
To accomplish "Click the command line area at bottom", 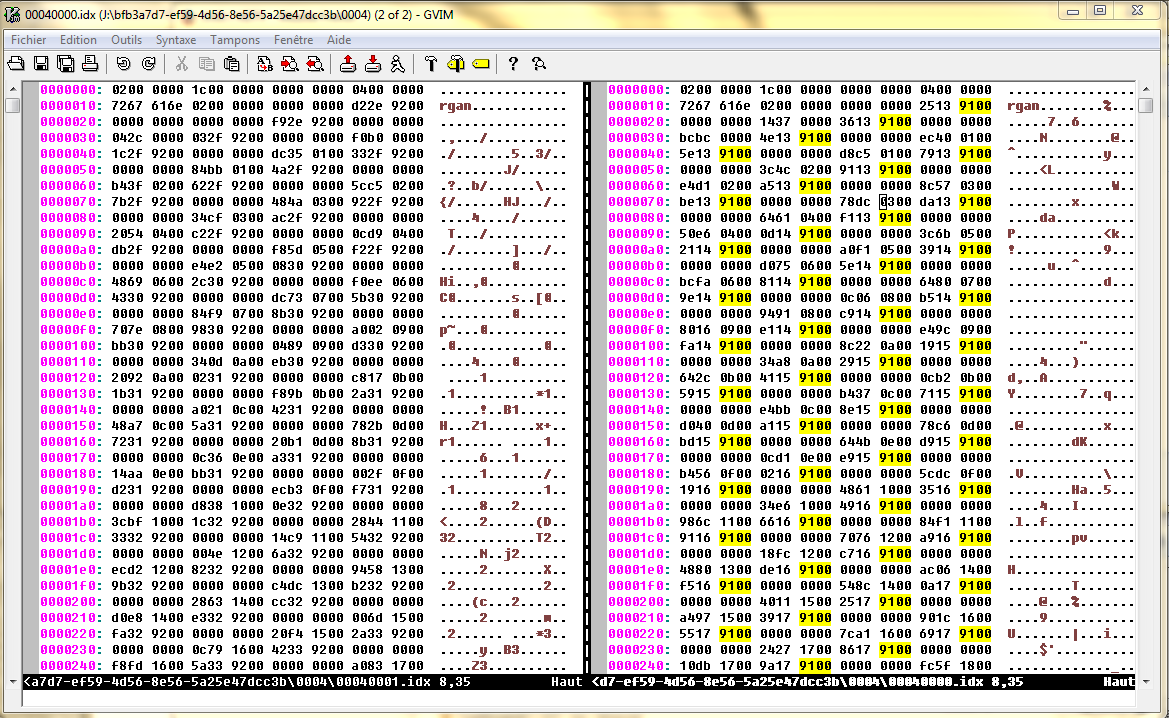I will pyautogui.click(x=579, y=698).
